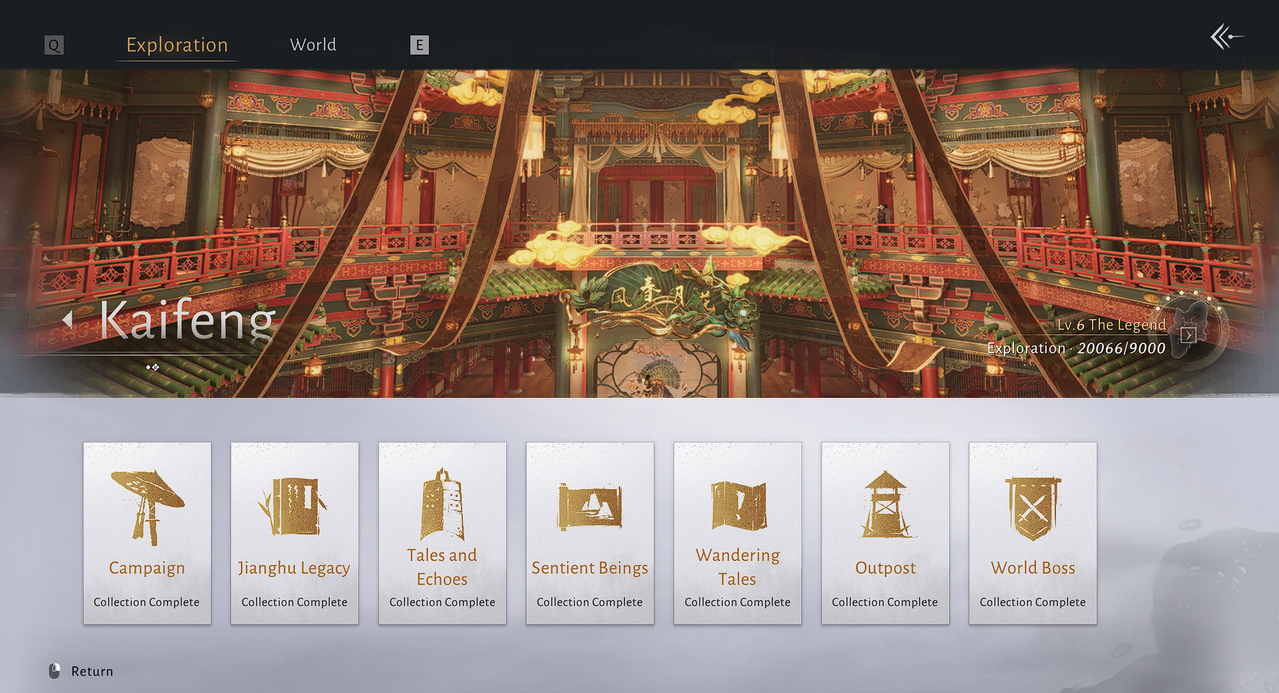Screen dimensions: 1279x693
Task: Click the Outpost label
Action: [885, 568]
